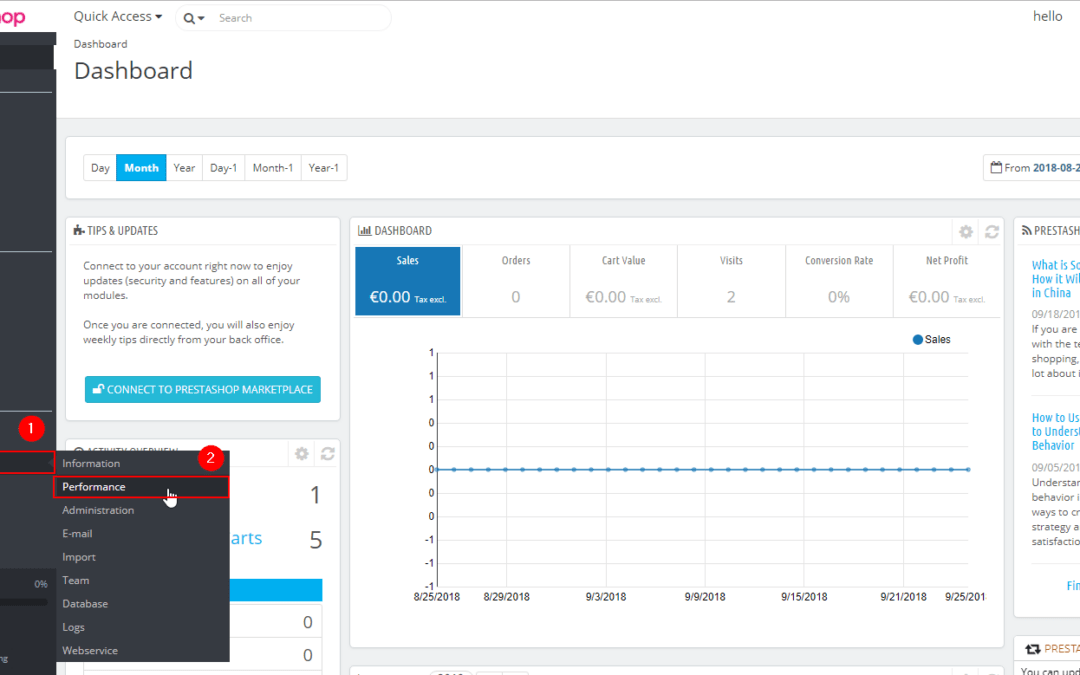Click Connect to PrestaShop Marketplace button
This screenshot has height=675, width=1080.
[202, 389]
